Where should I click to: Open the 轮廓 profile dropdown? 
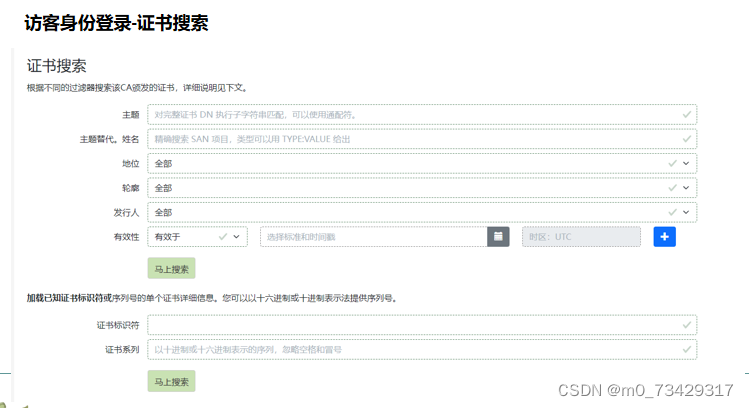pyautogui.click(x=422, y=188)
